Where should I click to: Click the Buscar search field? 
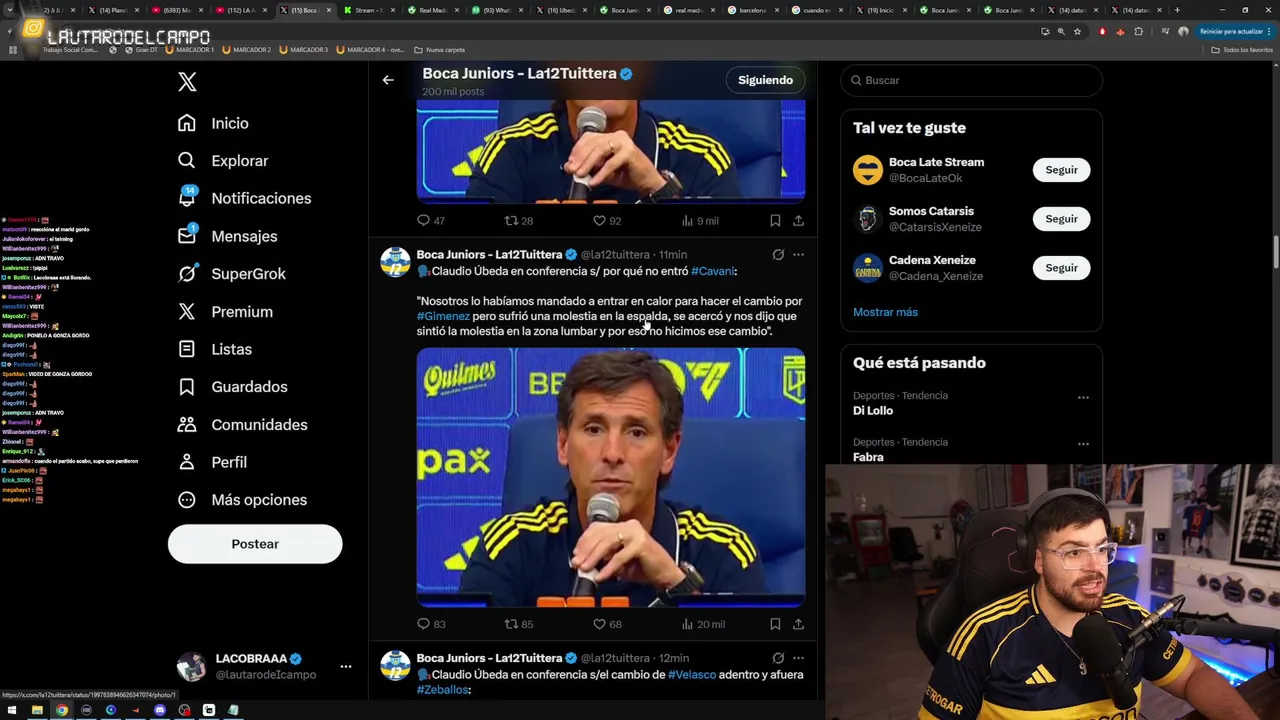pos(971,80)
